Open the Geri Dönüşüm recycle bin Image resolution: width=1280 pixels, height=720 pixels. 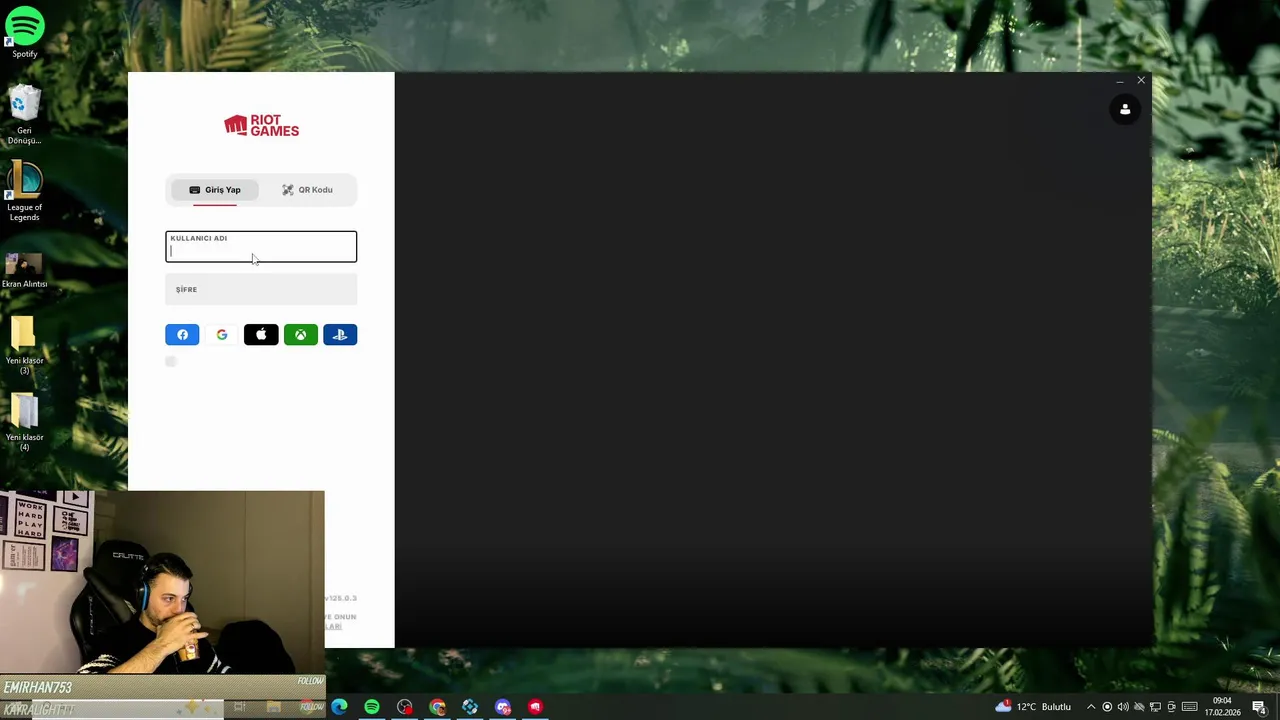pyautogui.click(x=25, y=115)
